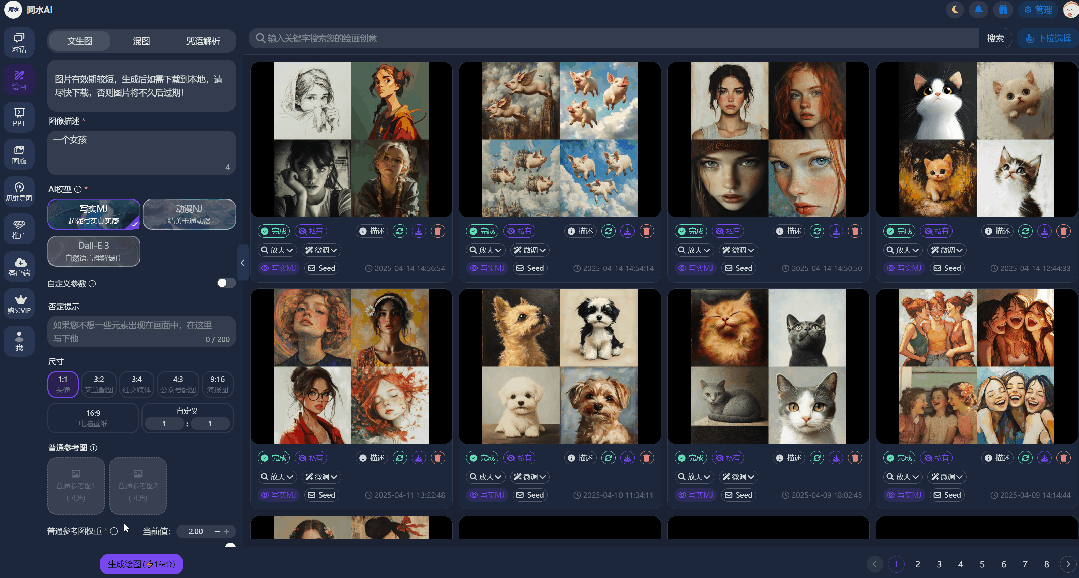Screen dimensions: 1079x578
Task: Switch to the 混图 tab
Action: point(142,41)
